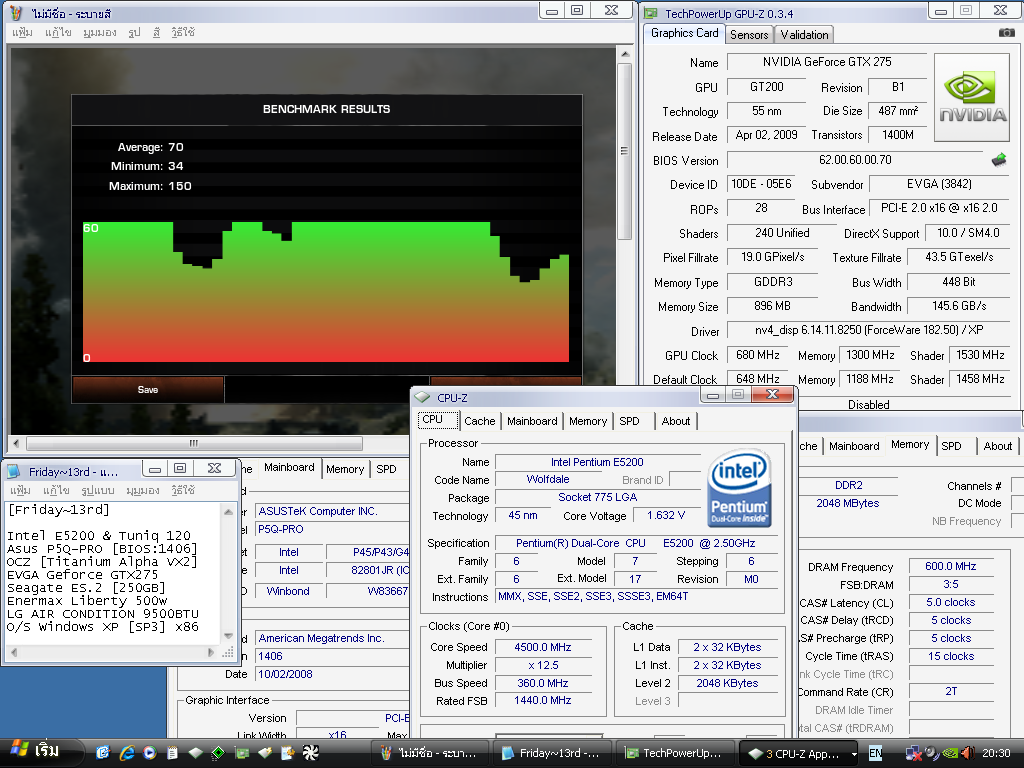1024x768 pixels.
Task: Open the แก้ไข menu in Paint
Action: click(57, 32)
